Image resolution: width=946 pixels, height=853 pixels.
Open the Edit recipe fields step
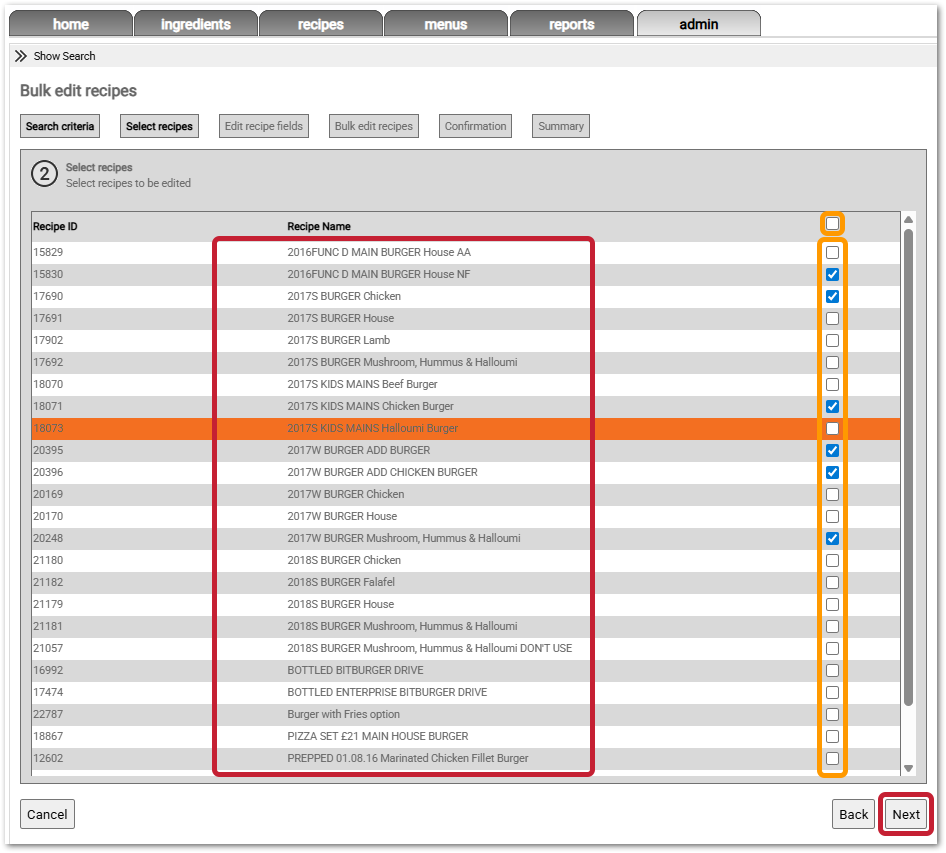coord(264,126)
